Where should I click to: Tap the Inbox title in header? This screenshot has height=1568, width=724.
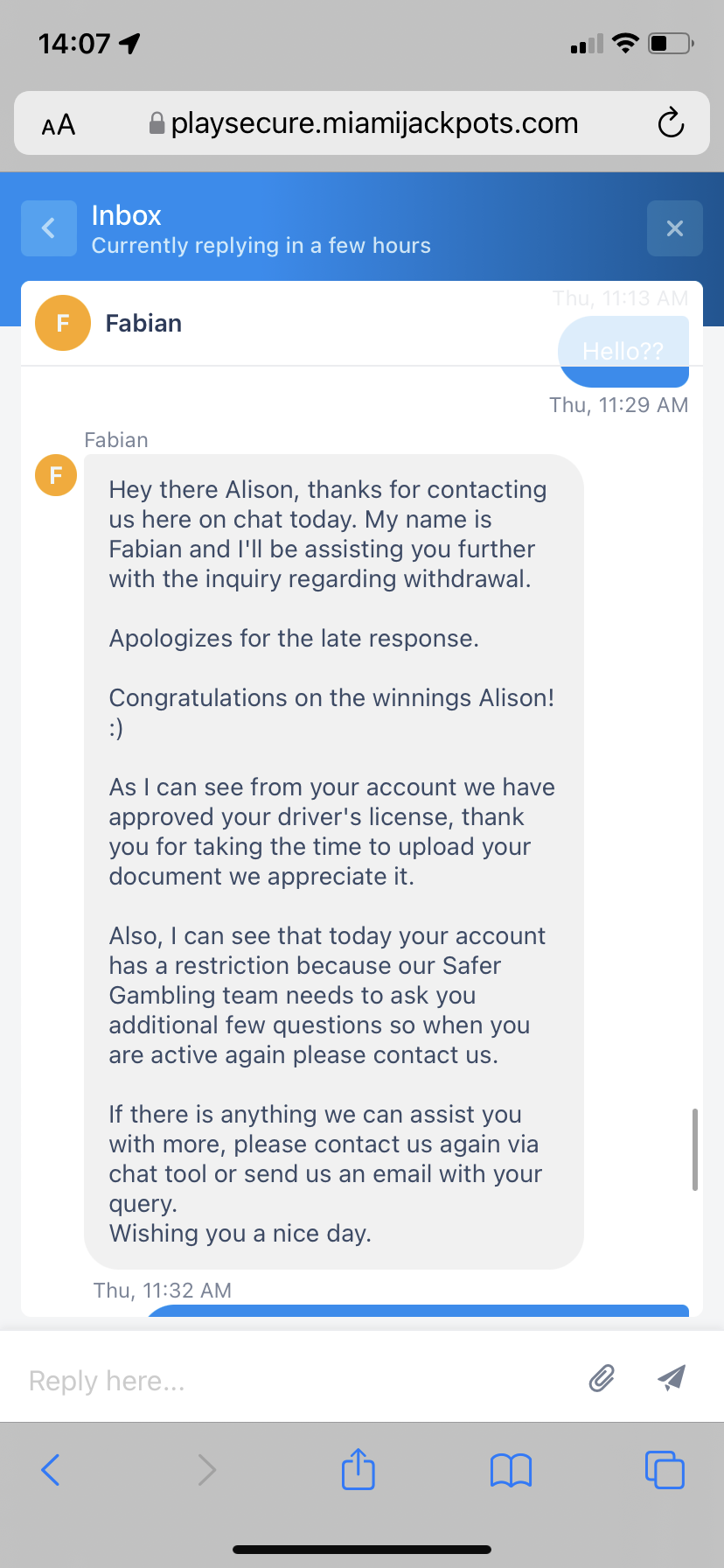pyautogui.click(x=127, y=215)
